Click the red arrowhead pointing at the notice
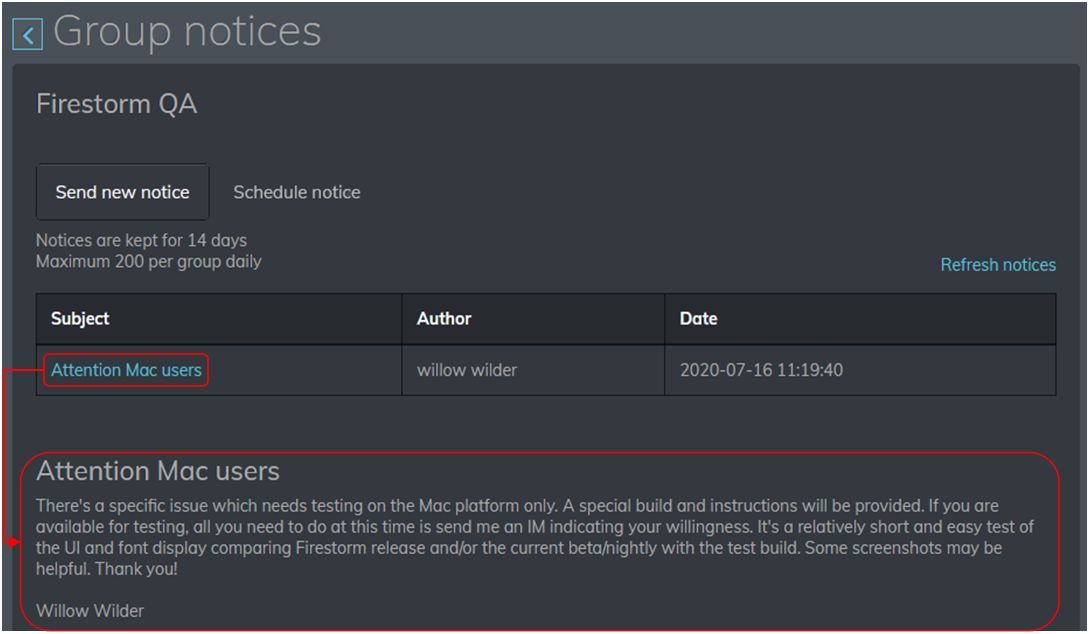 [x=13, y=542]
